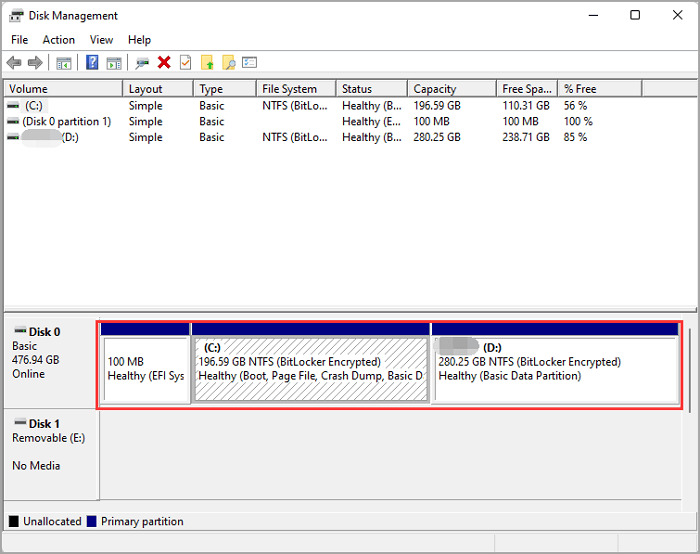The width and height of the screenshot is (700, 554).
Task: Select the 280.25 GB D: partition block
Action: coord(555,369)
